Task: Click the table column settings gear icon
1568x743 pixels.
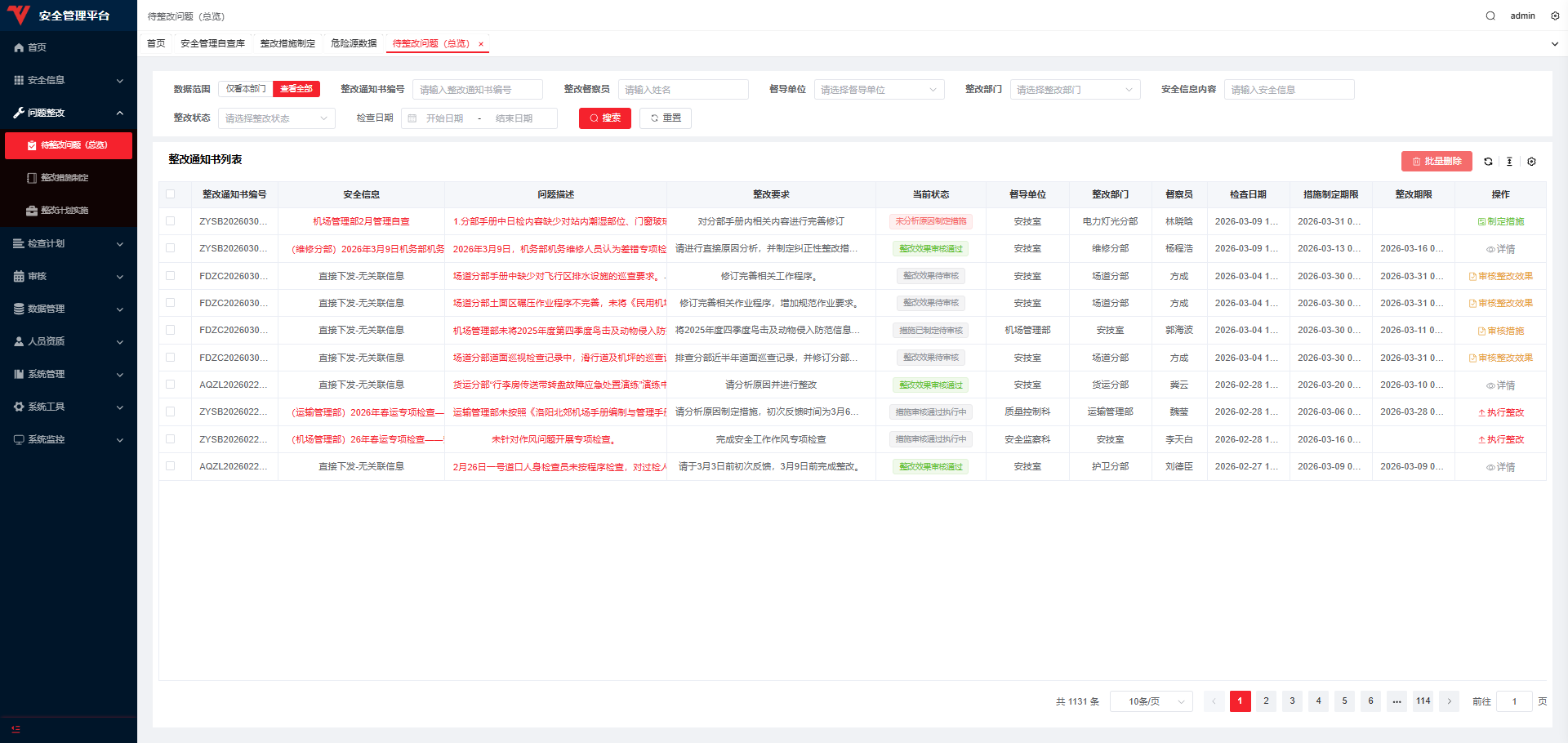Action: (x=1531, y=162)
